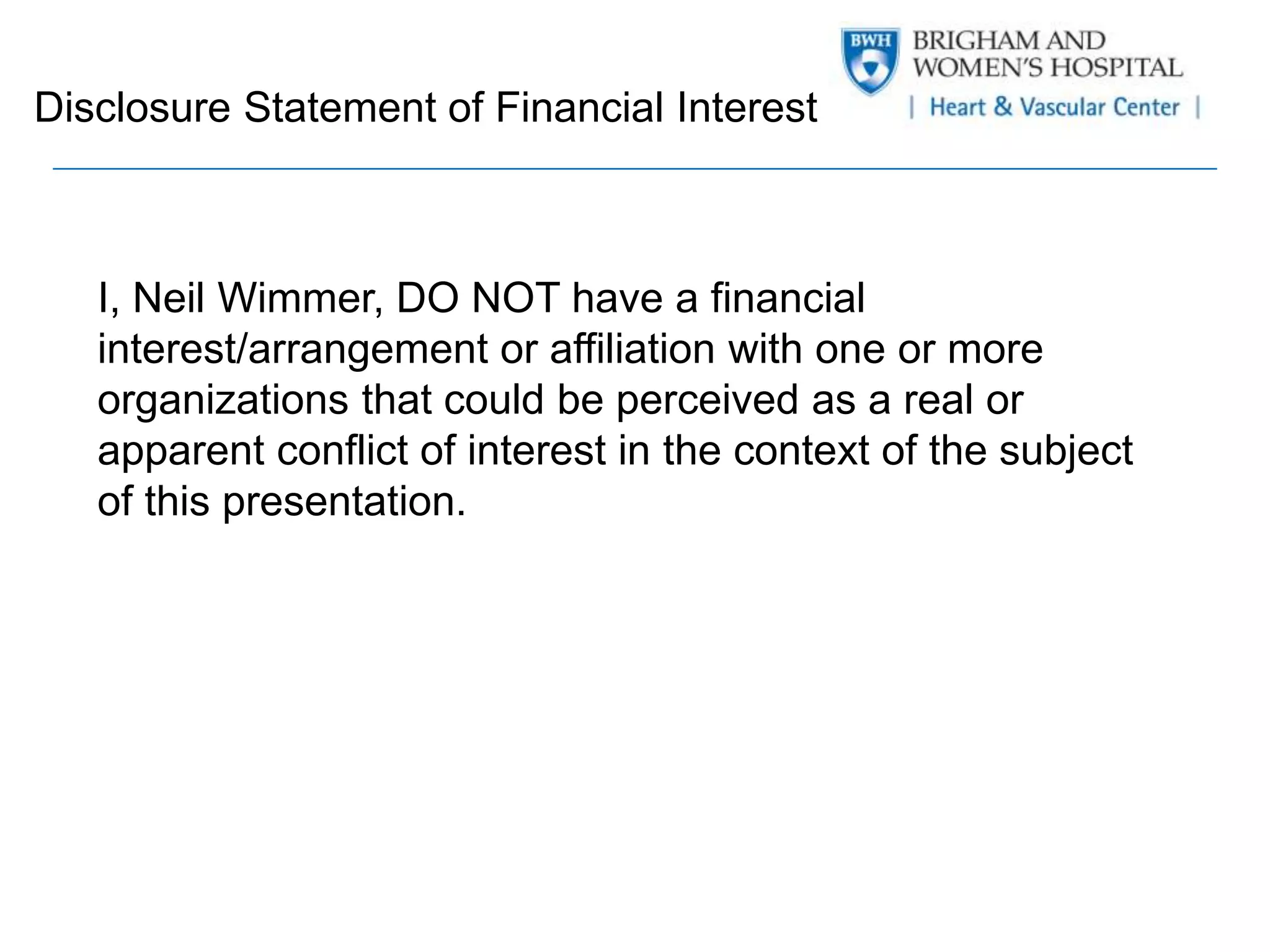
Task: Click the blue horizontal divider line
Action: click(x=635, y=169)
